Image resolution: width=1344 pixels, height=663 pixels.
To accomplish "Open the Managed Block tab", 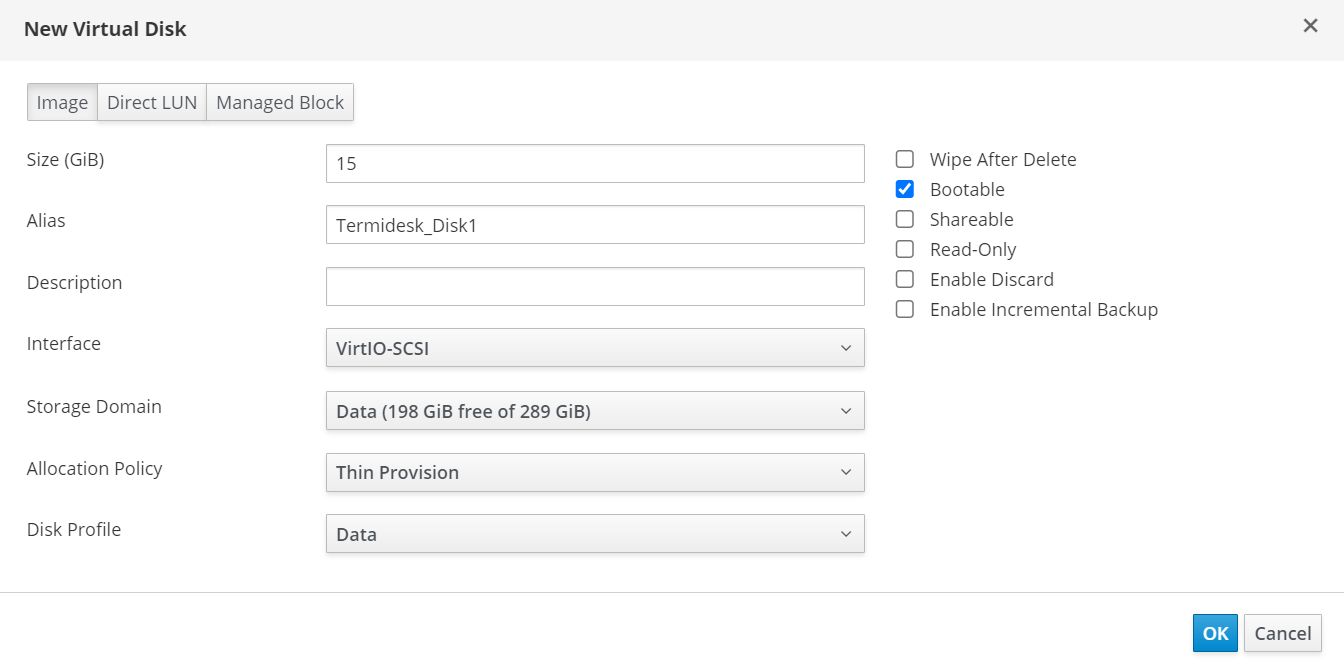I will pyautogui.click(x=280, y=103).
